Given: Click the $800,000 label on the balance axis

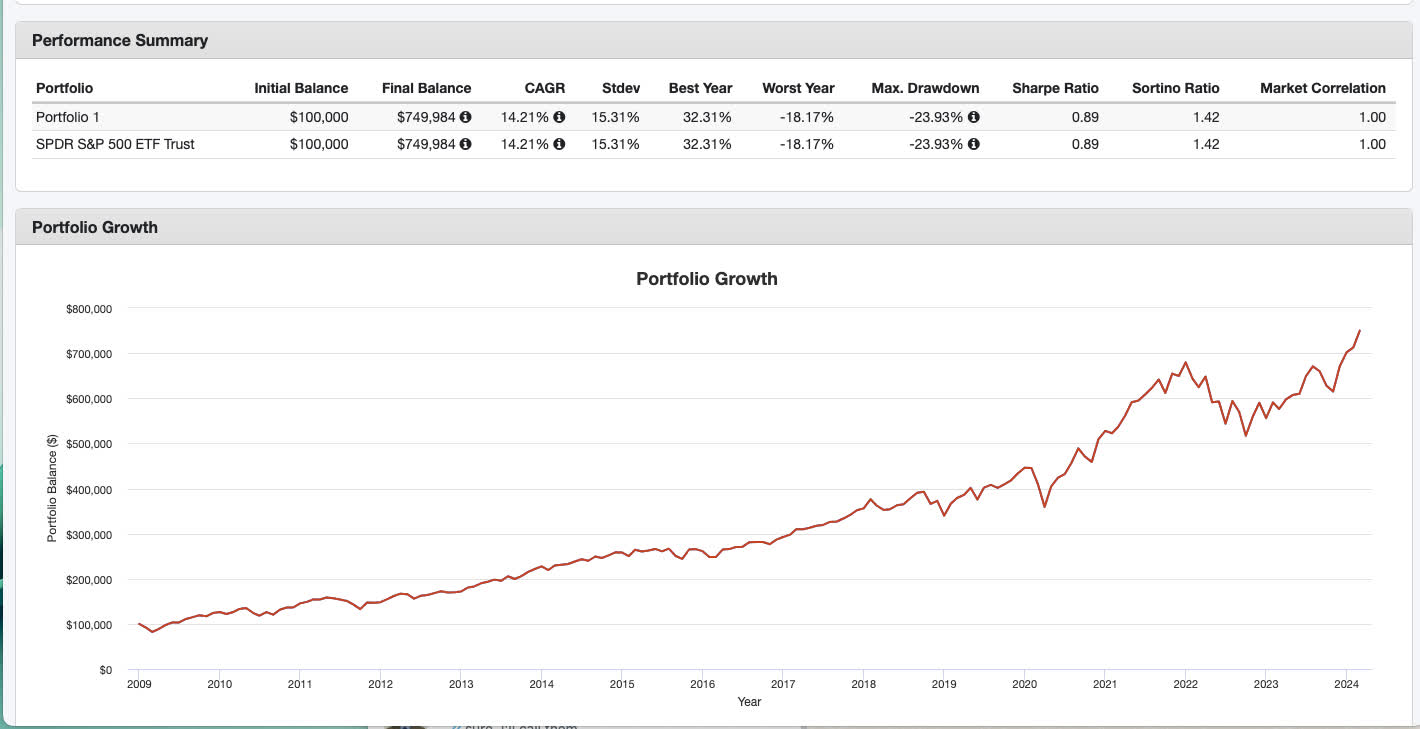Looking at the screenshot, I should 90,309.
